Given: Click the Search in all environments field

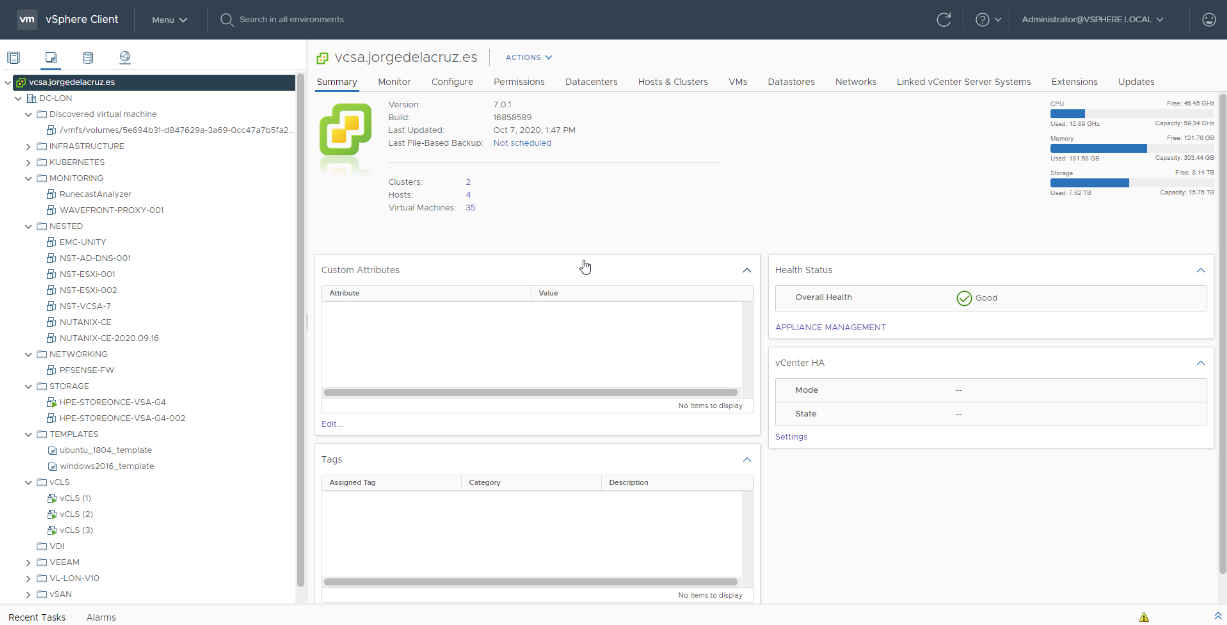Looking at the screenshot, I should 292,19.
